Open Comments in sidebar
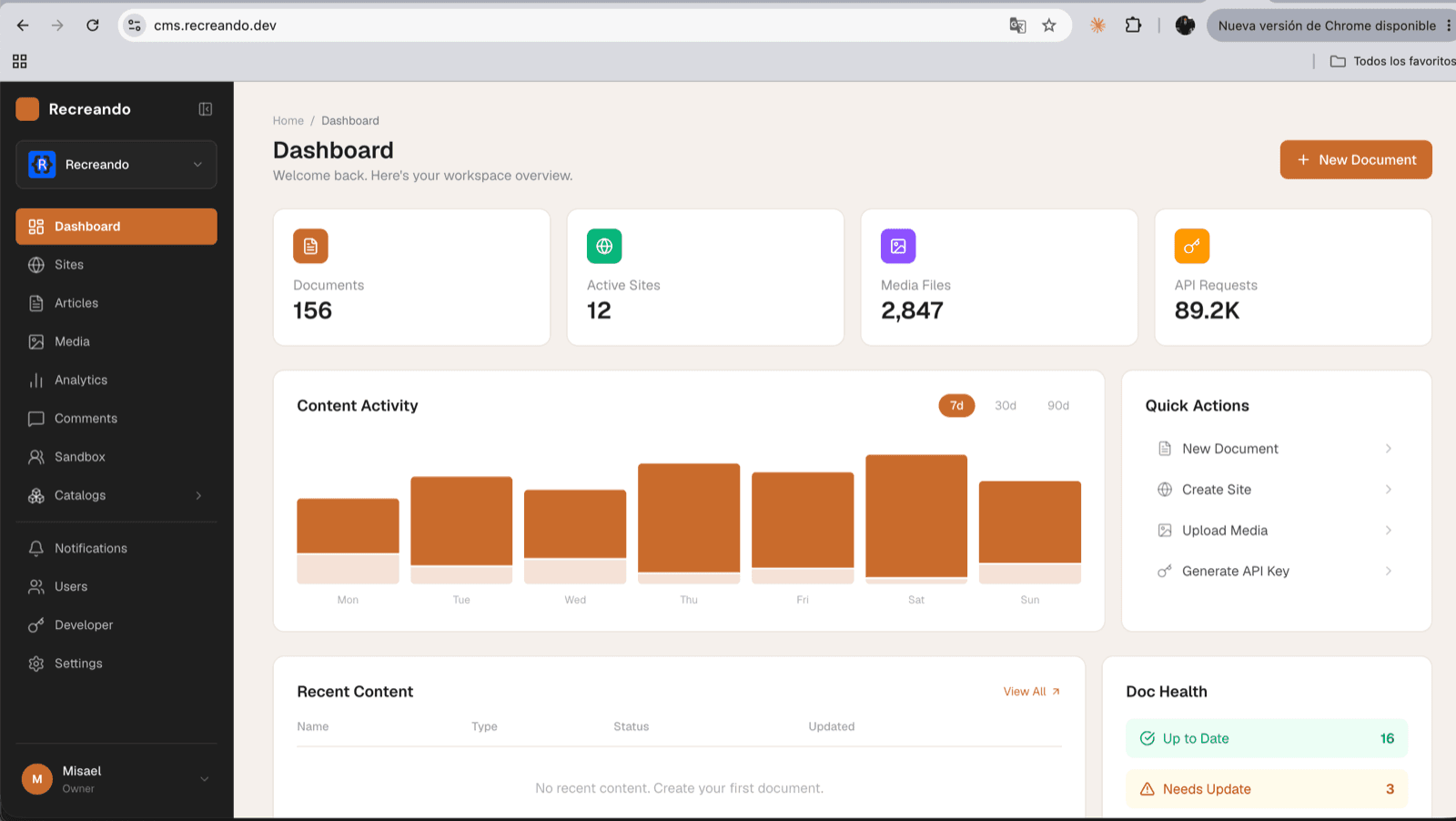Image resolution: width=1456 pixels, height=821 pixels. click(116, 419)
